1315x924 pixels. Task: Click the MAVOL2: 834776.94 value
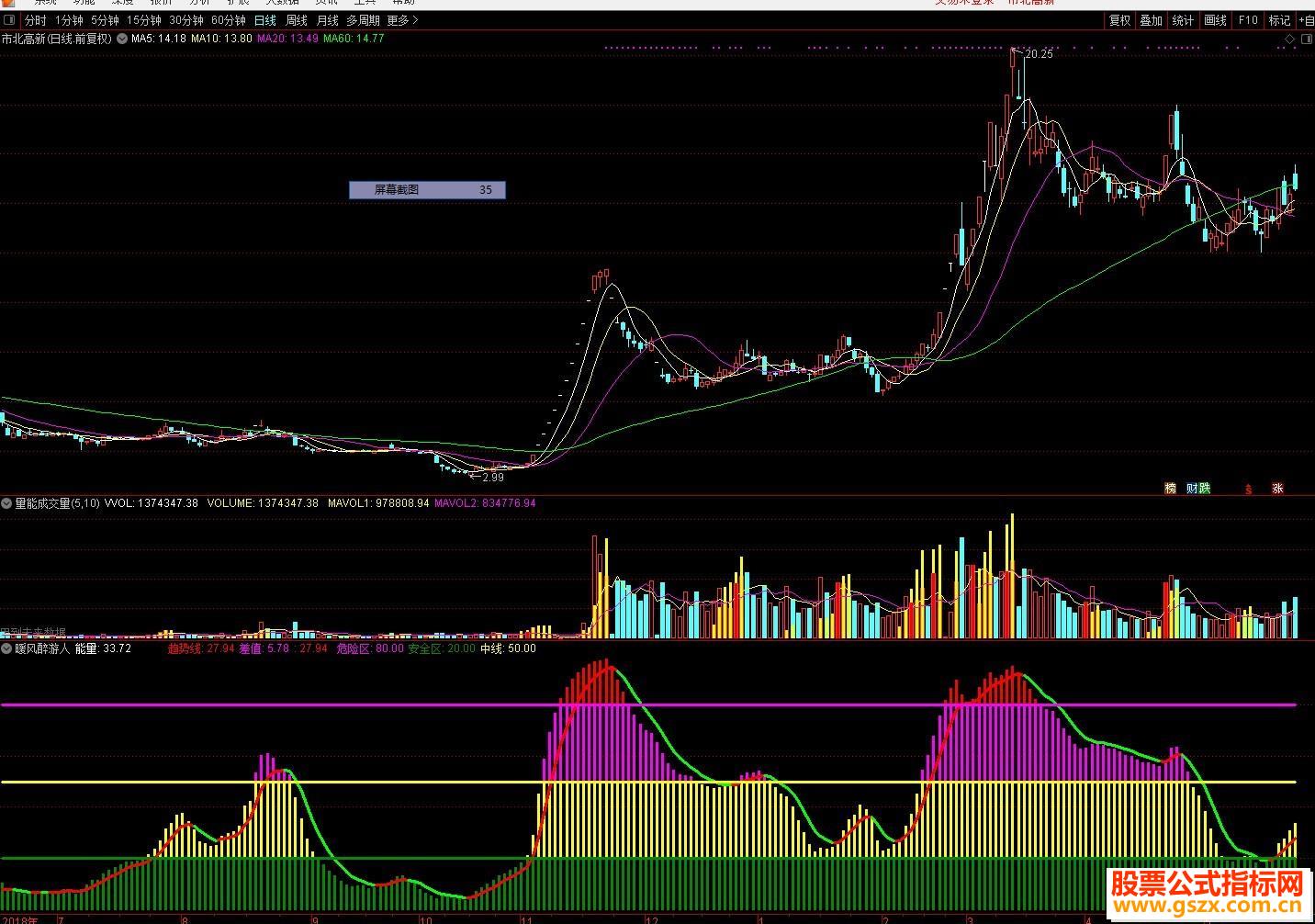tap(485, 503)
